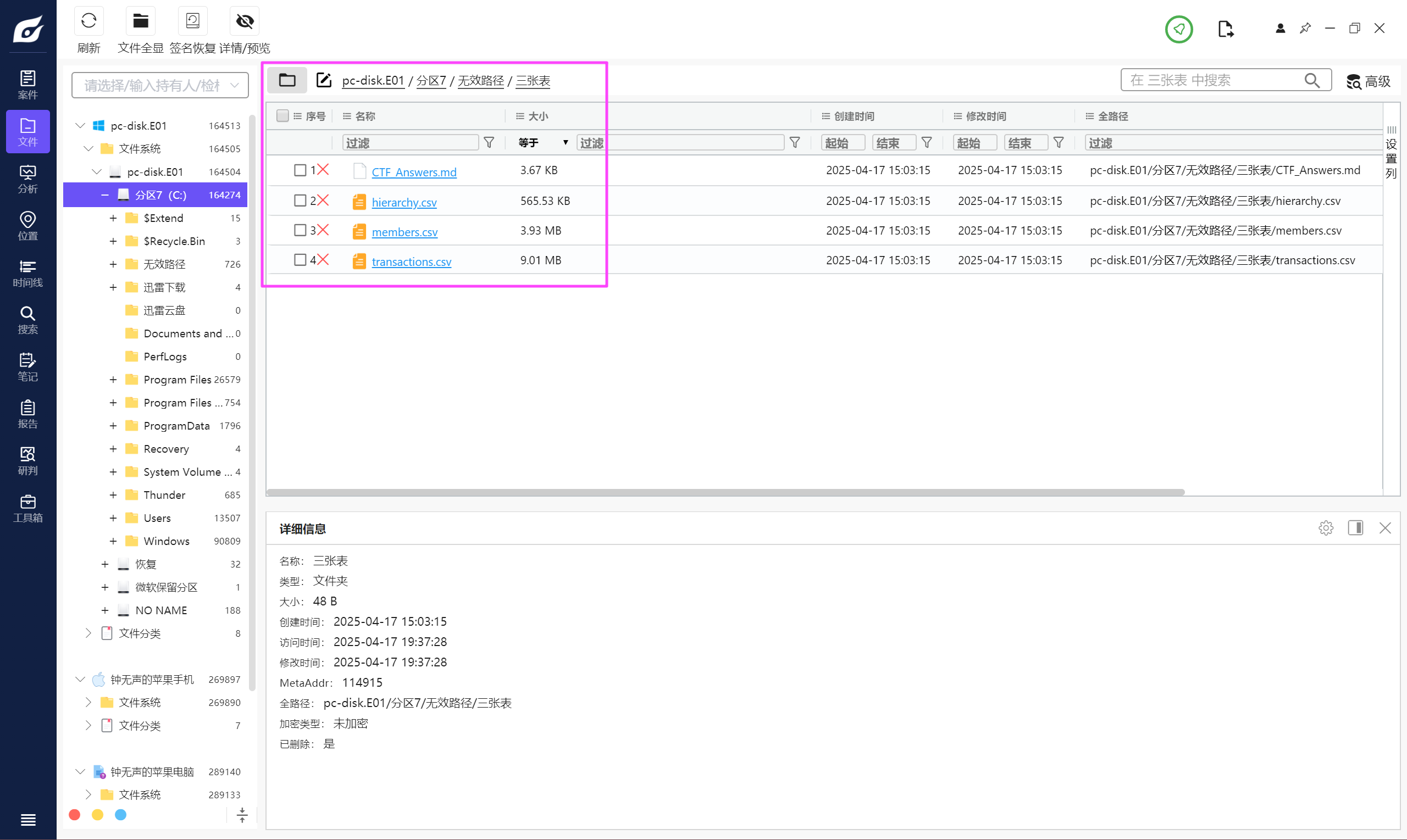Open the 时间线 sidebar section
Viewport: 1407px width, 840px height.
(x=27, y=273)
